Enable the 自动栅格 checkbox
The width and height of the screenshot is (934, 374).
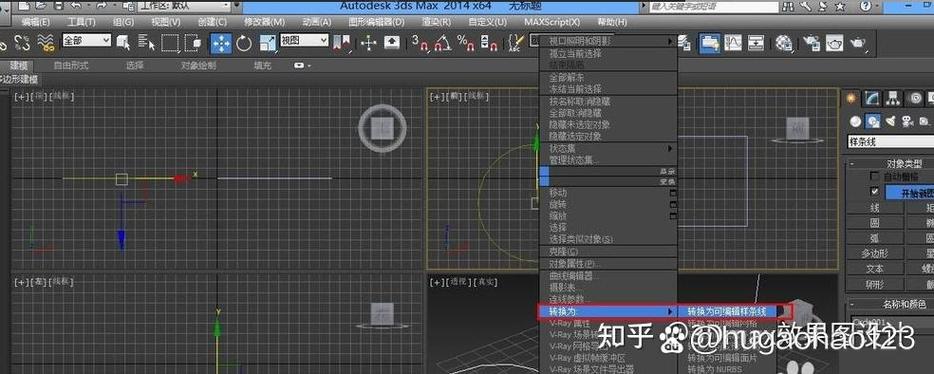pyautogui.click(x=874, y=176)
